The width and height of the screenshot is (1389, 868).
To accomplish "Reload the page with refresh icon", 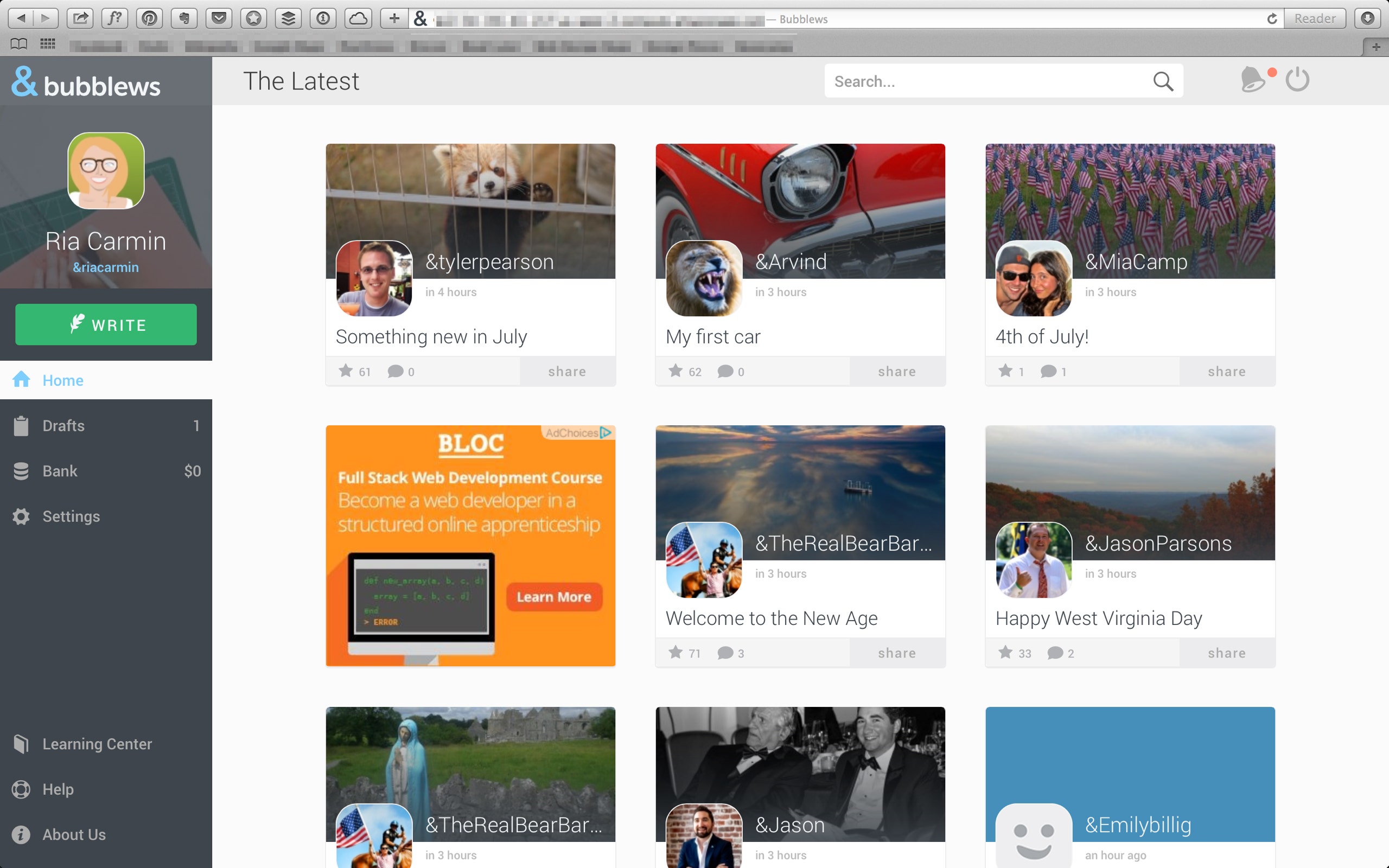I will click(x=1272, y=19).
